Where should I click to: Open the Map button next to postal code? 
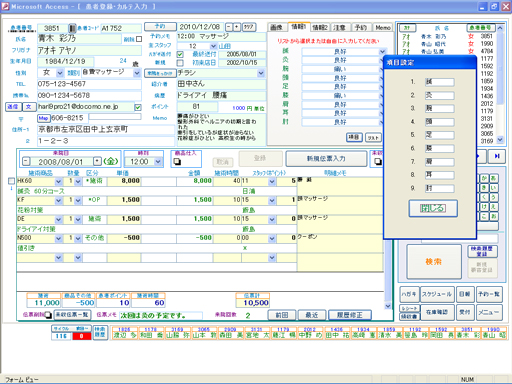43,118
